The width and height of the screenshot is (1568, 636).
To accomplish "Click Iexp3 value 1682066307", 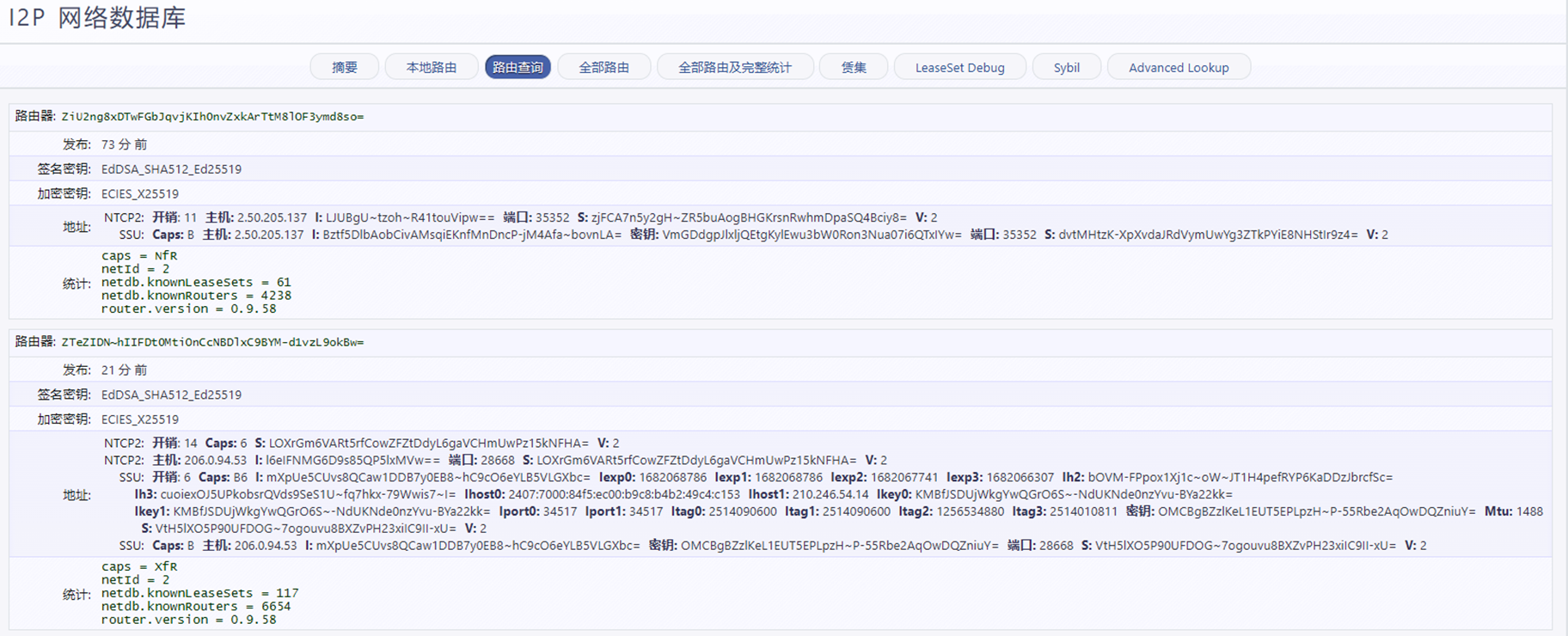I will (1020, 477).
